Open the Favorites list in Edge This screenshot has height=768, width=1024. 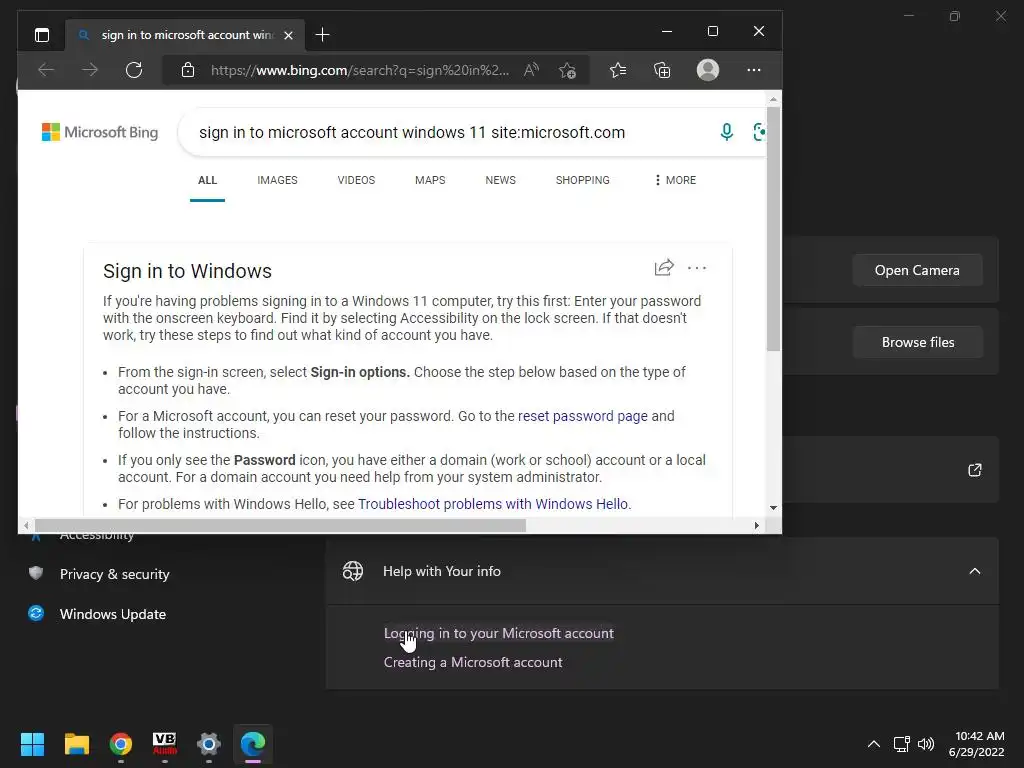point(618,70)
